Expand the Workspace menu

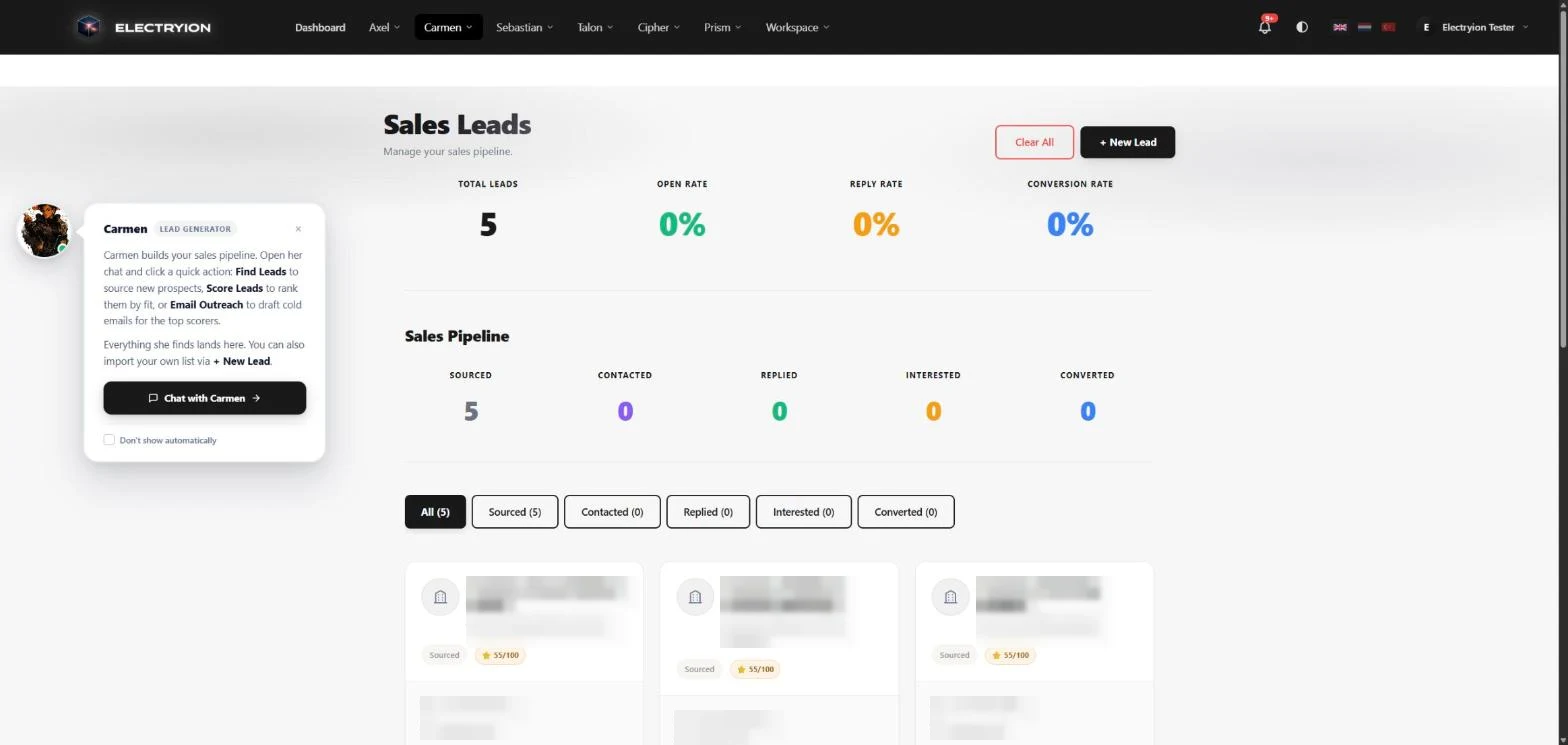click(797, 27)
